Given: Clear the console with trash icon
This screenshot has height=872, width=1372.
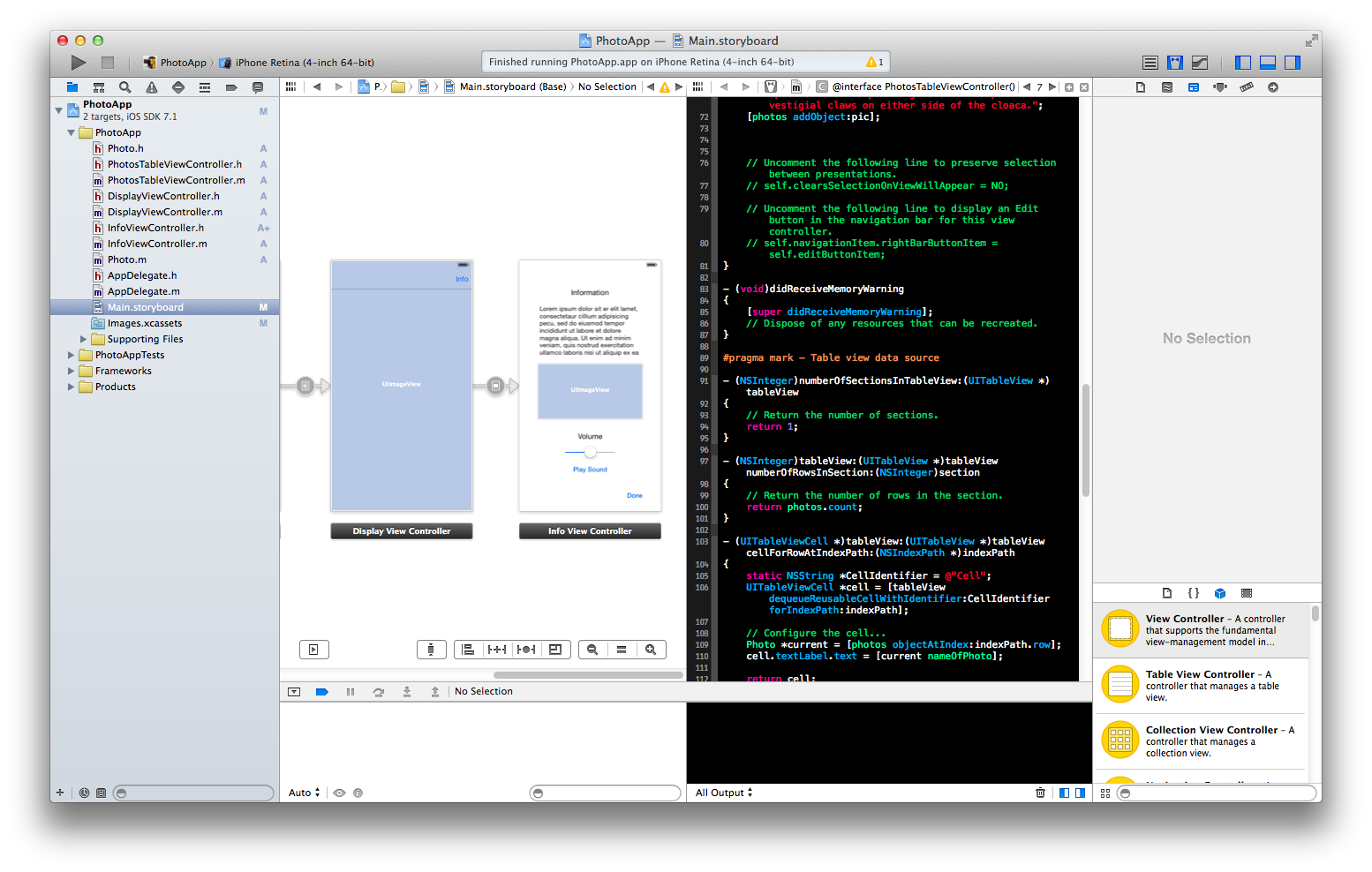Looking at the screenshot, I should point(1040,793).
